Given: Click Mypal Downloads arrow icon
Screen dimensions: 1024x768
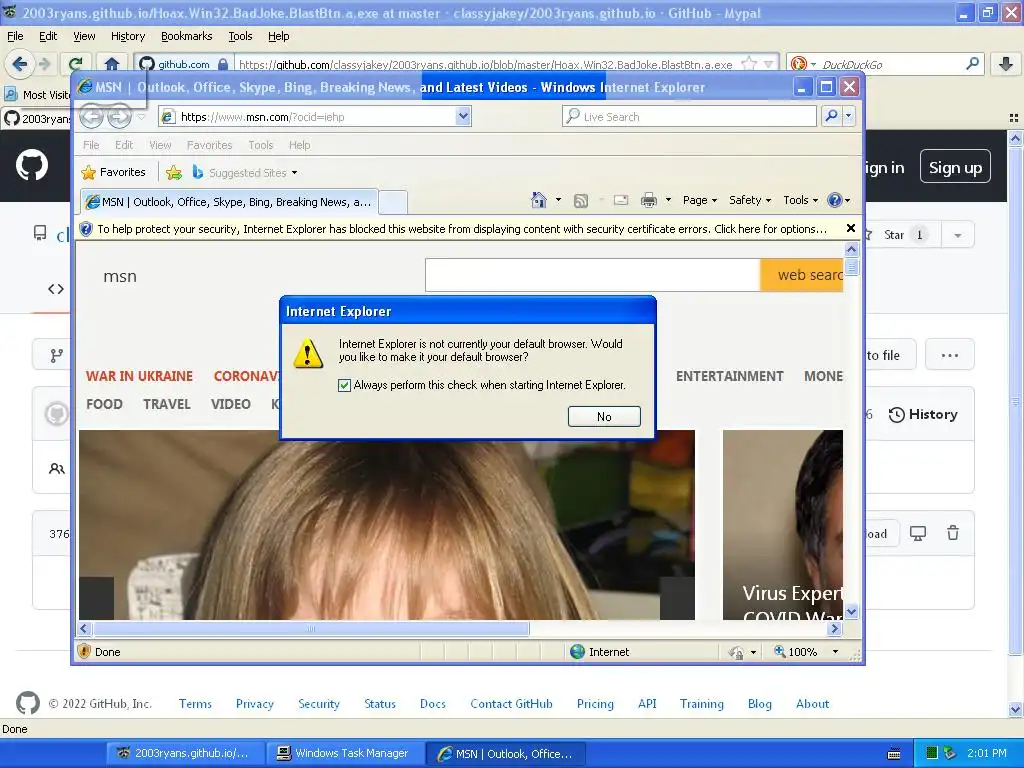Looking at the screenshot, I should tap(1006, 63).
